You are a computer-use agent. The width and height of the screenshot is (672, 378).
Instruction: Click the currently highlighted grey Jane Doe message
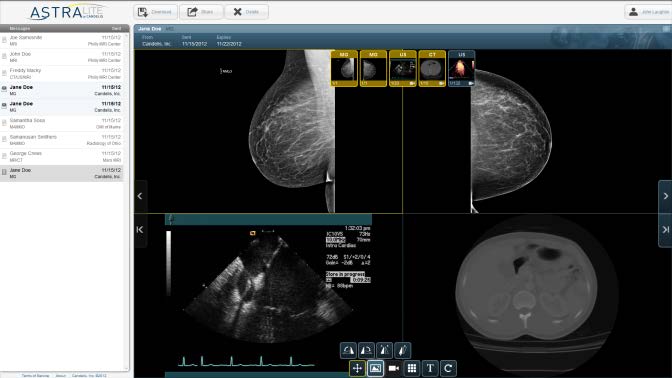(x=62, y=174)
